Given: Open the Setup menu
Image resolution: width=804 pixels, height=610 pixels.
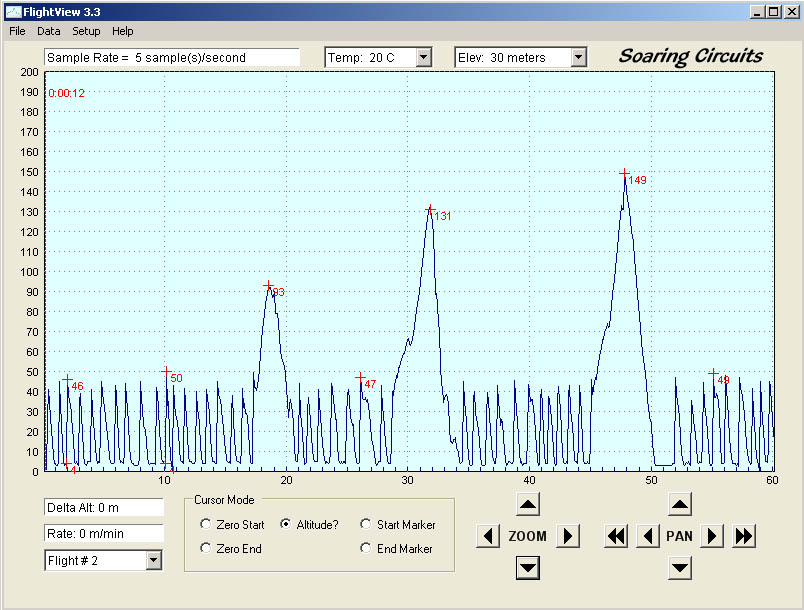Looking at the screenshot, I should [86, 31].
